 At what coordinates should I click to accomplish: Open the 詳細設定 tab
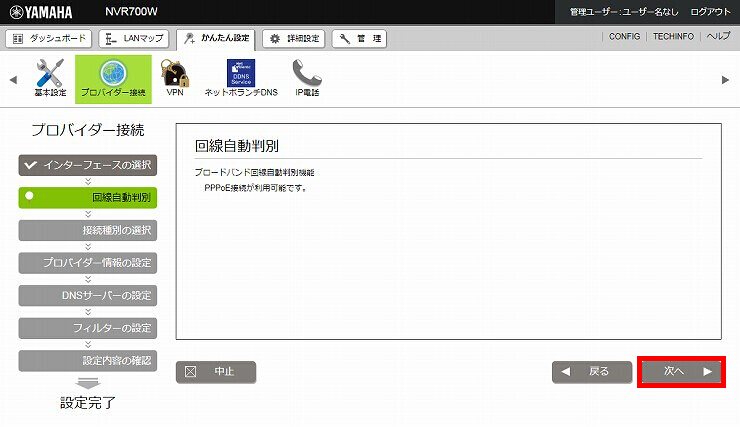pos(294,39)
